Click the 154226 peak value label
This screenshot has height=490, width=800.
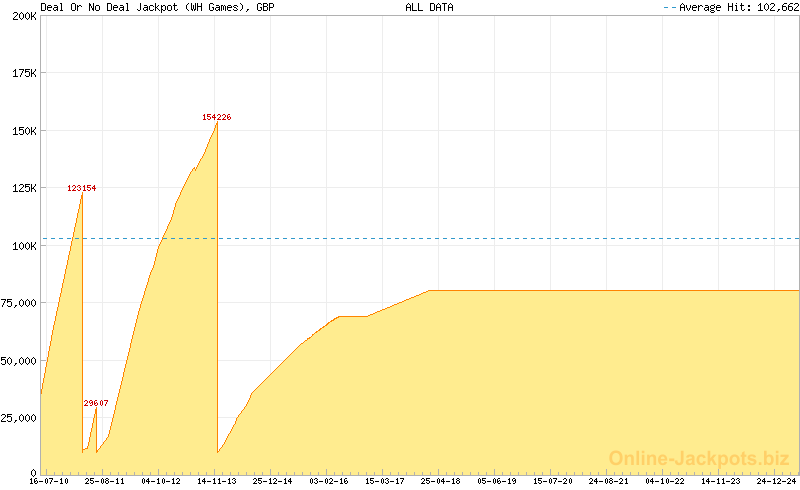click(x=217, y=117)
